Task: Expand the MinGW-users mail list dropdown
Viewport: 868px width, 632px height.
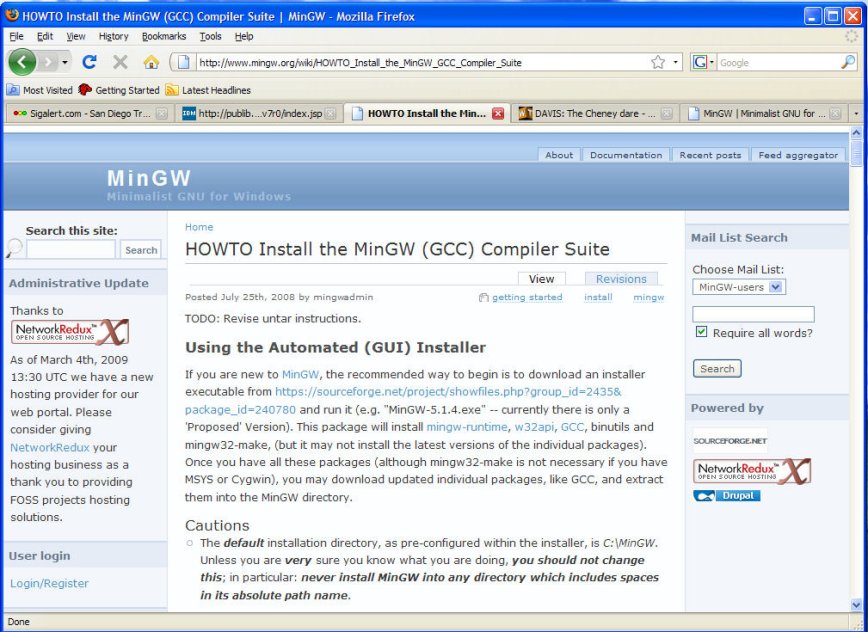Action: [776, 287]
